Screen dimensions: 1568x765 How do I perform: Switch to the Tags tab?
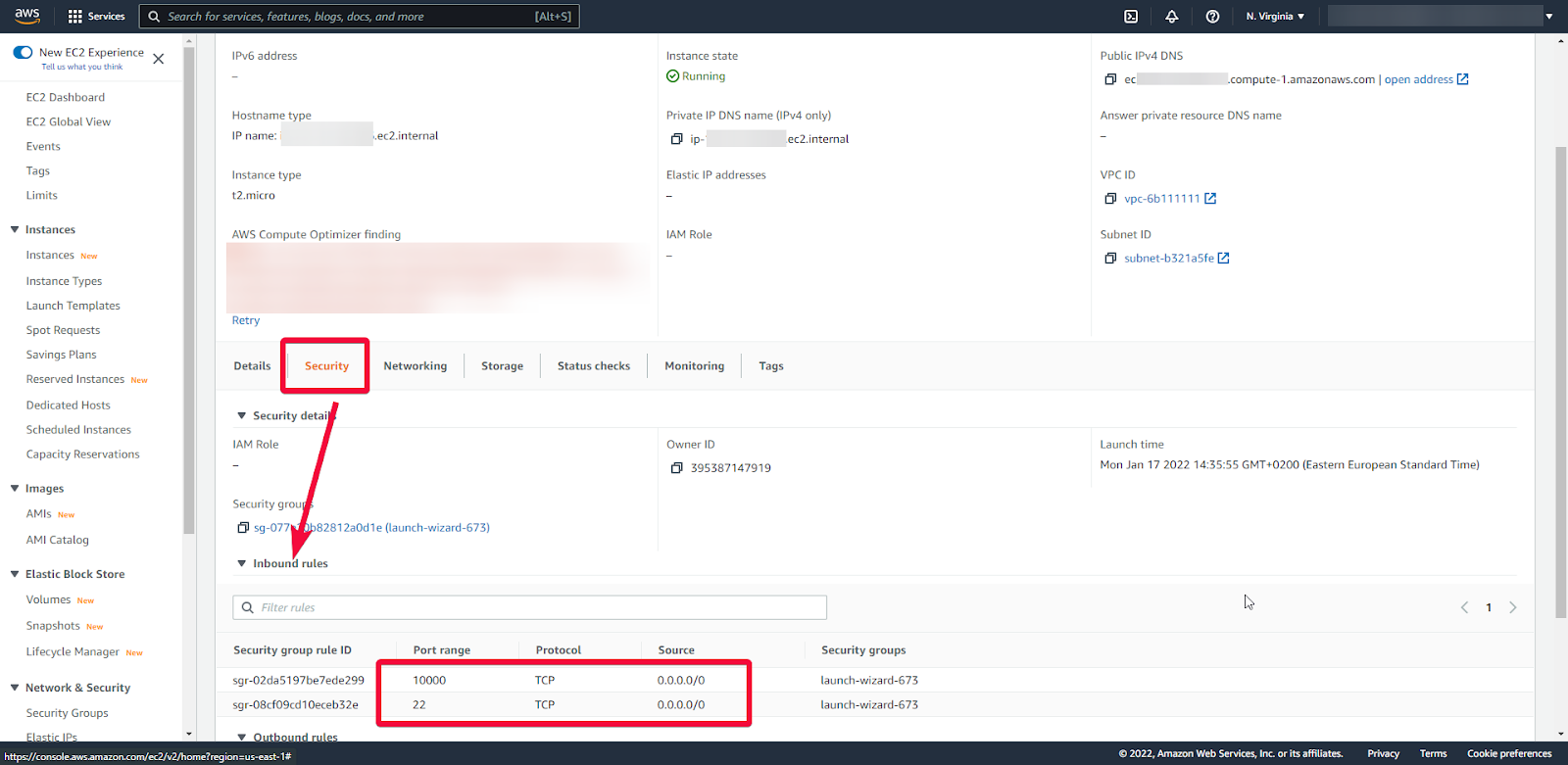[771, 366]
